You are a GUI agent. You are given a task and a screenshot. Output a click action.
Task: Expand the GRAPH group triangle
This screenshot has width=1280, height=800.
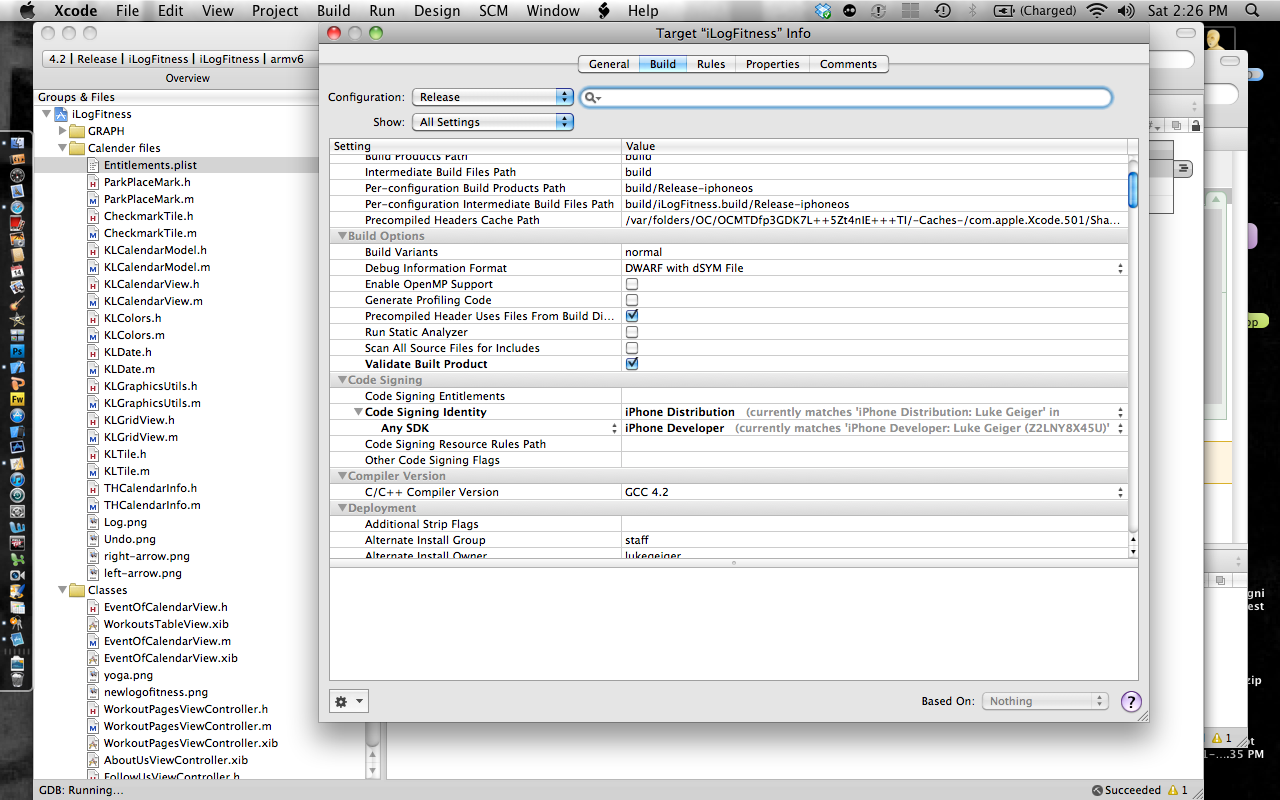point(62,131)
